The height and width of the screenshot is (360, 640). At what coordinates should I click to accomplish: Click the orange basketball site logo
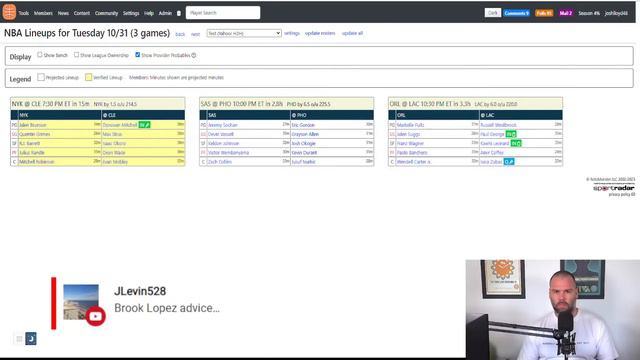pyautogui.click(x=9, y=12)
